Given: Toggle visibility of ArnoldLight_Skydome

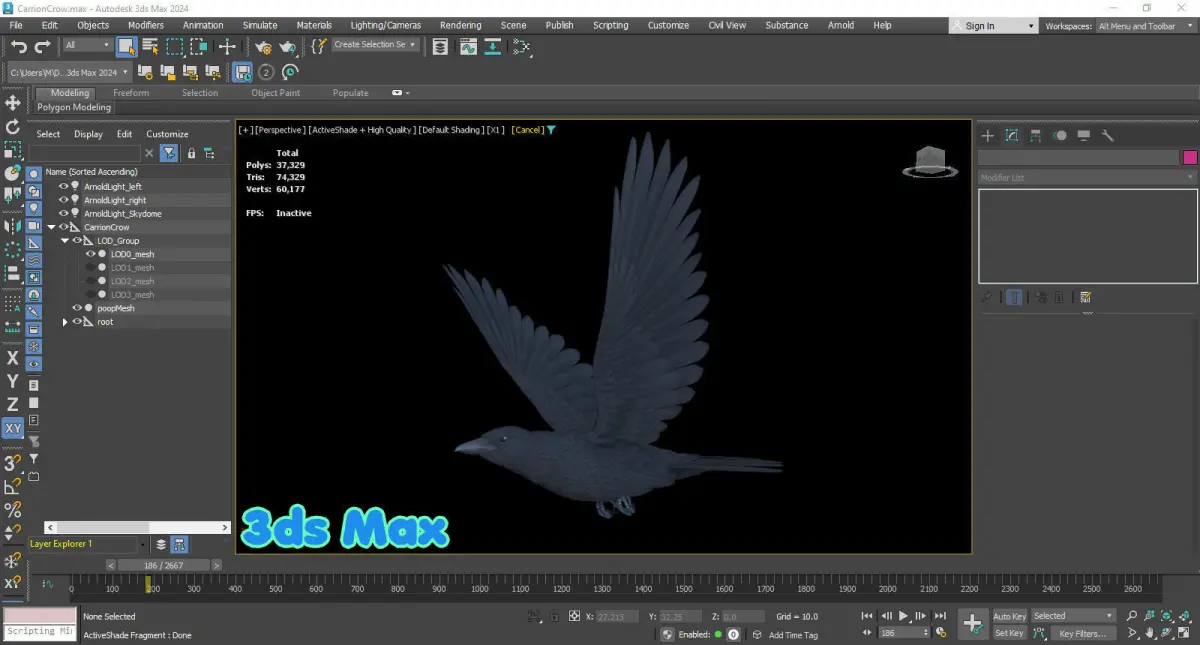Looking at the screenshot, I should click(63, 213).
